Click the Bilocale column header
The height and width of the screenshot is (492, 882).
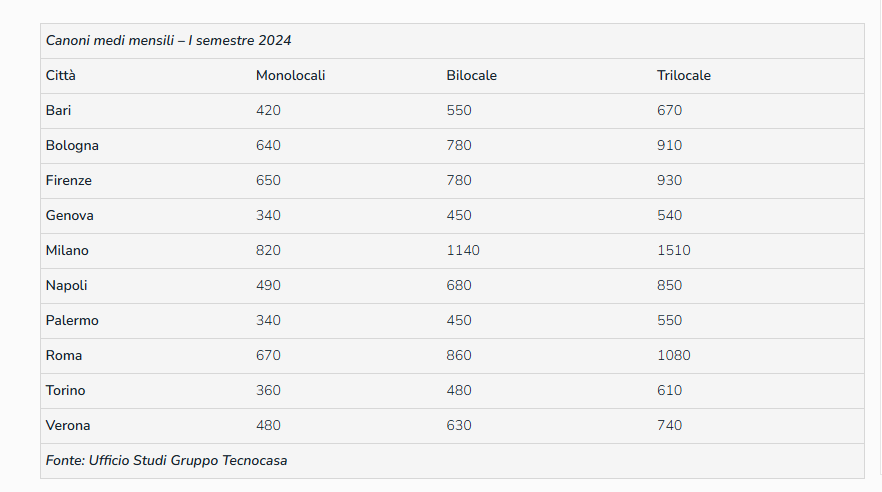(x=471, y=76)
